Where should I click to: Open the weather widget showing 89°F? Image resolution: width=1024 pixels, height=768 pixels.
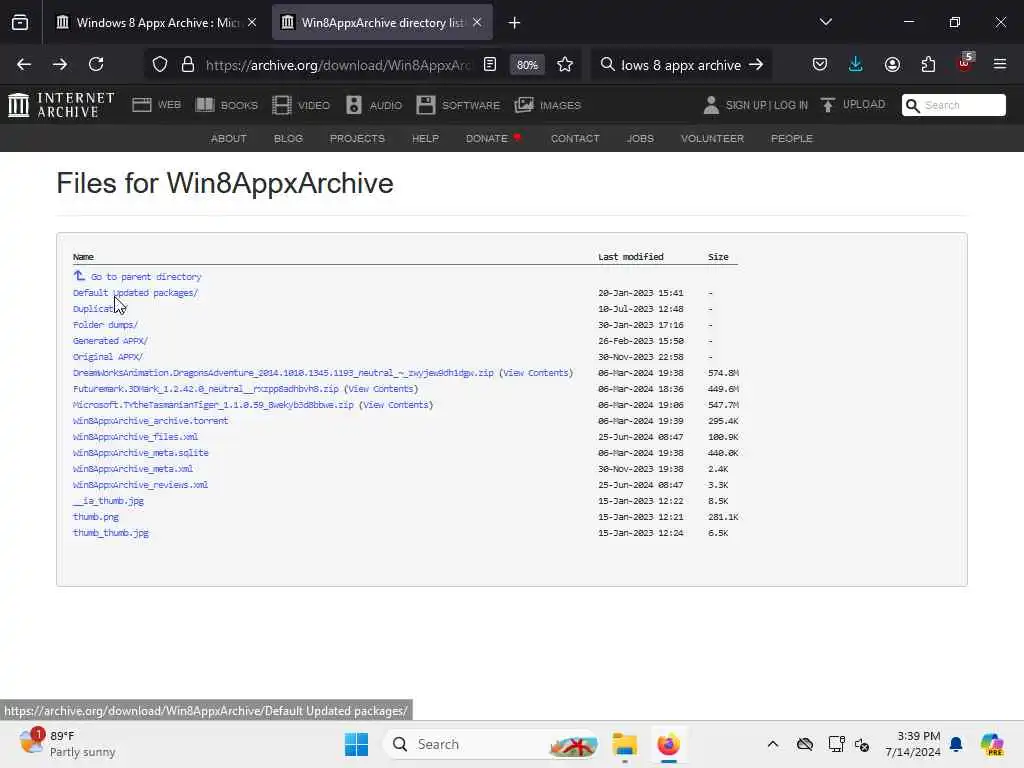point(67,744)
